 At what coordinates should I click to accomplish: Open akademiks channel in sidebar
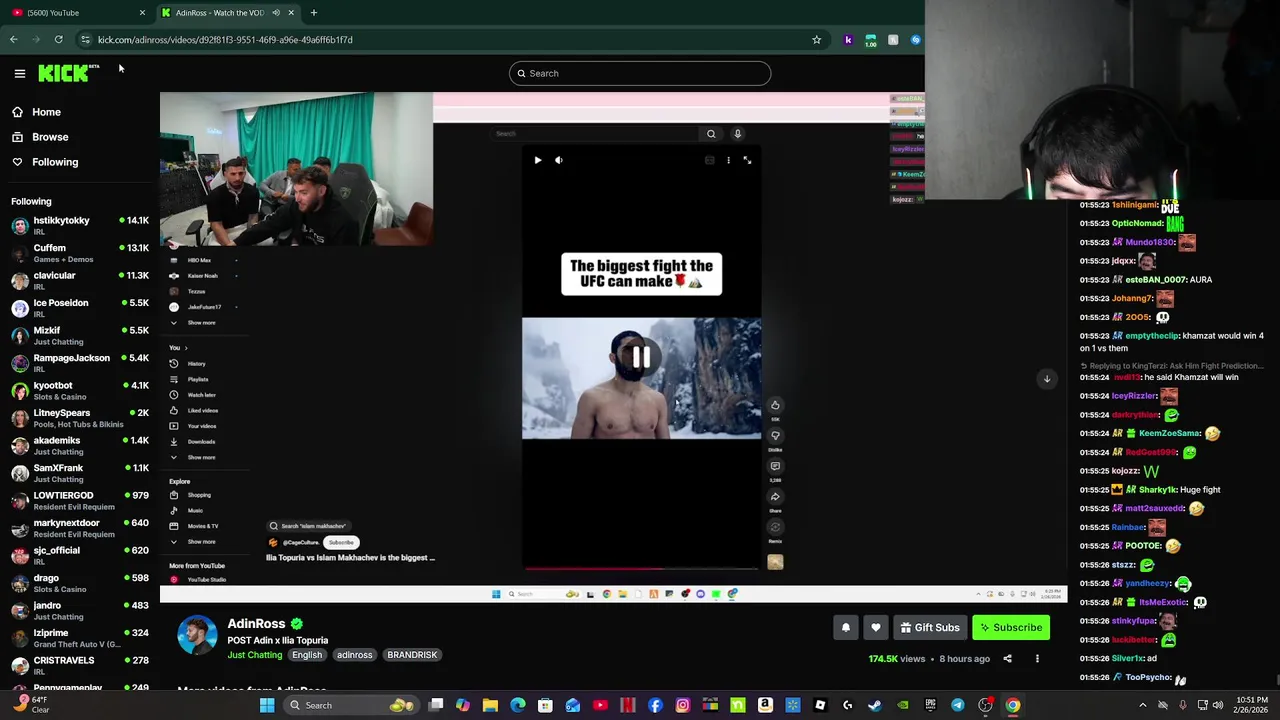click(x=80, y=446)
